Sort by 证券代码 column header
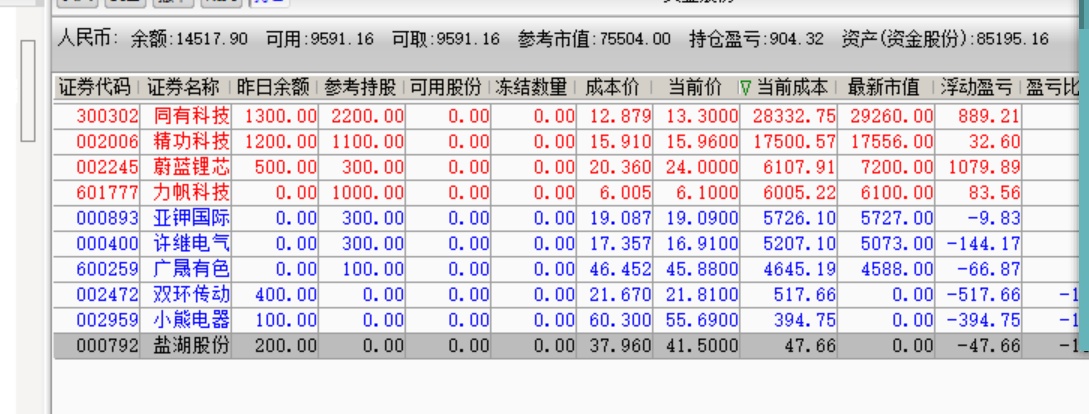 pyautogui.click(x=94, y=88)
